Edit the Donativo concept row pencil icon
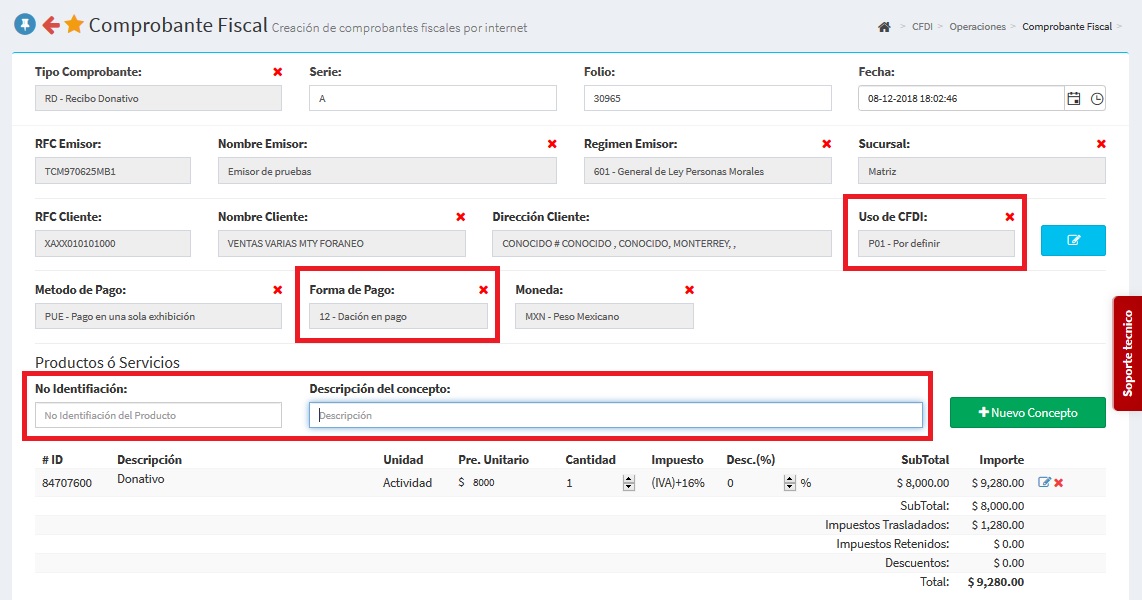 tap(1045, 483)
